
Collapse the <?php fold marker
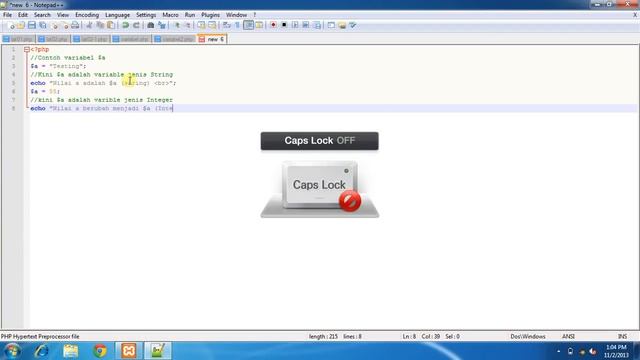coord(27,49)
